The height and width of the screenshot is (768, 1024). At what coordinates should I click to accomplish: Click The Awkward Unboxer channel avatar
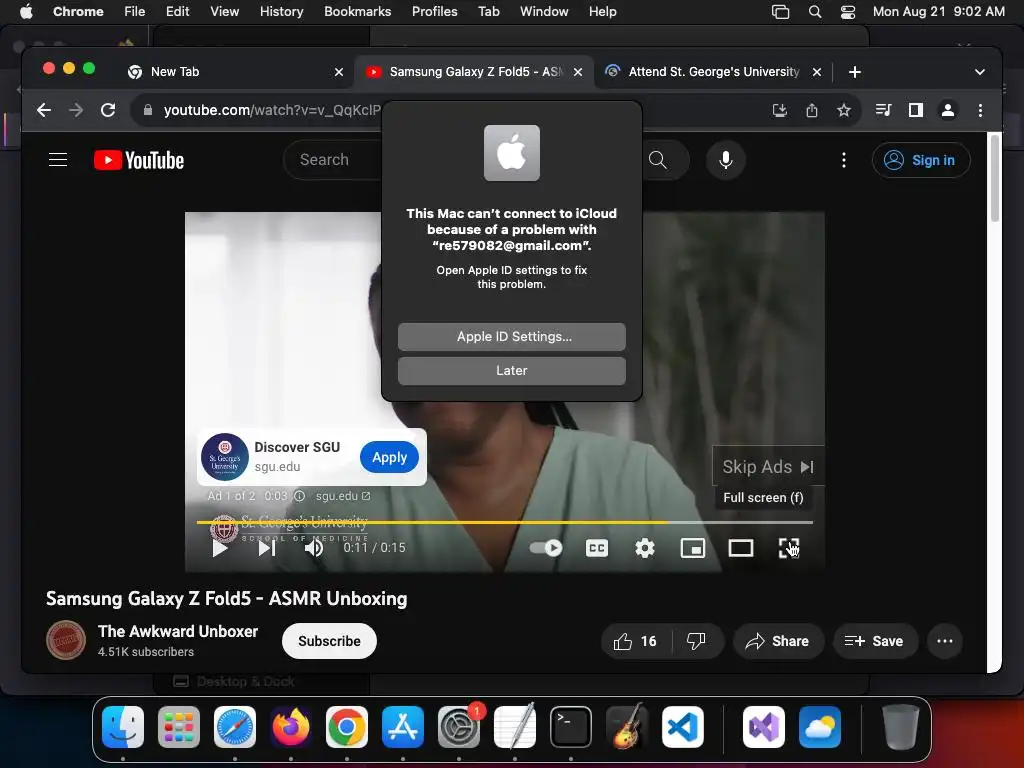click(x=66, y=641)
